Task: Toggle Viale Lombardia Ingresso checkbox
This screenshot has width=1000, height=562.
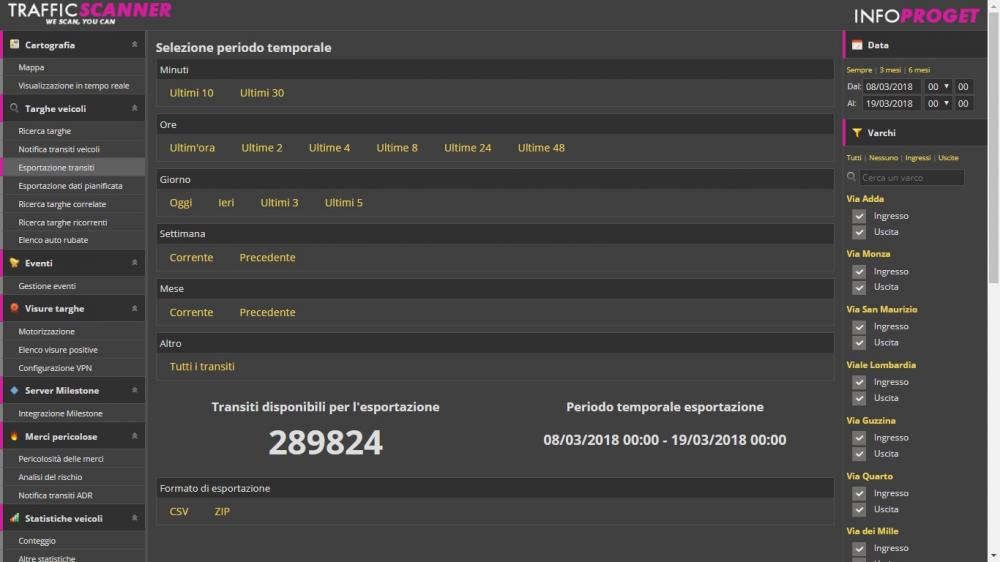Action: tap(858, 382)
